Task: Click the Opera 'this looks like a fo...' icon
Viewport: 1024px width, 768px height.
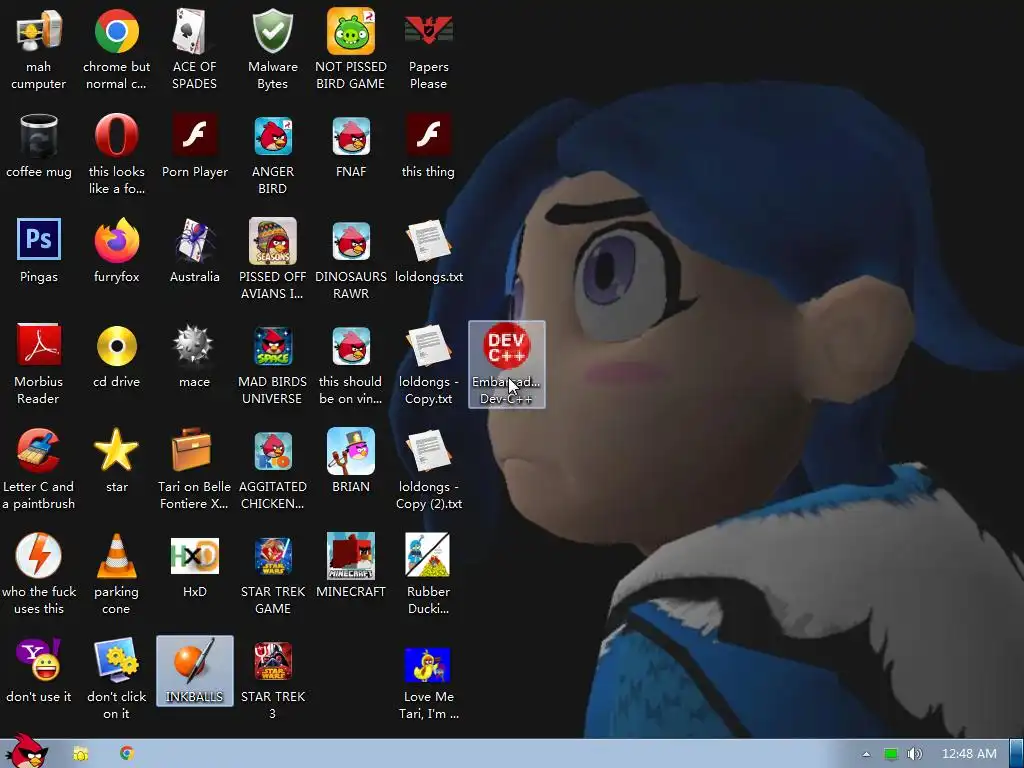Action: [116, 154]
